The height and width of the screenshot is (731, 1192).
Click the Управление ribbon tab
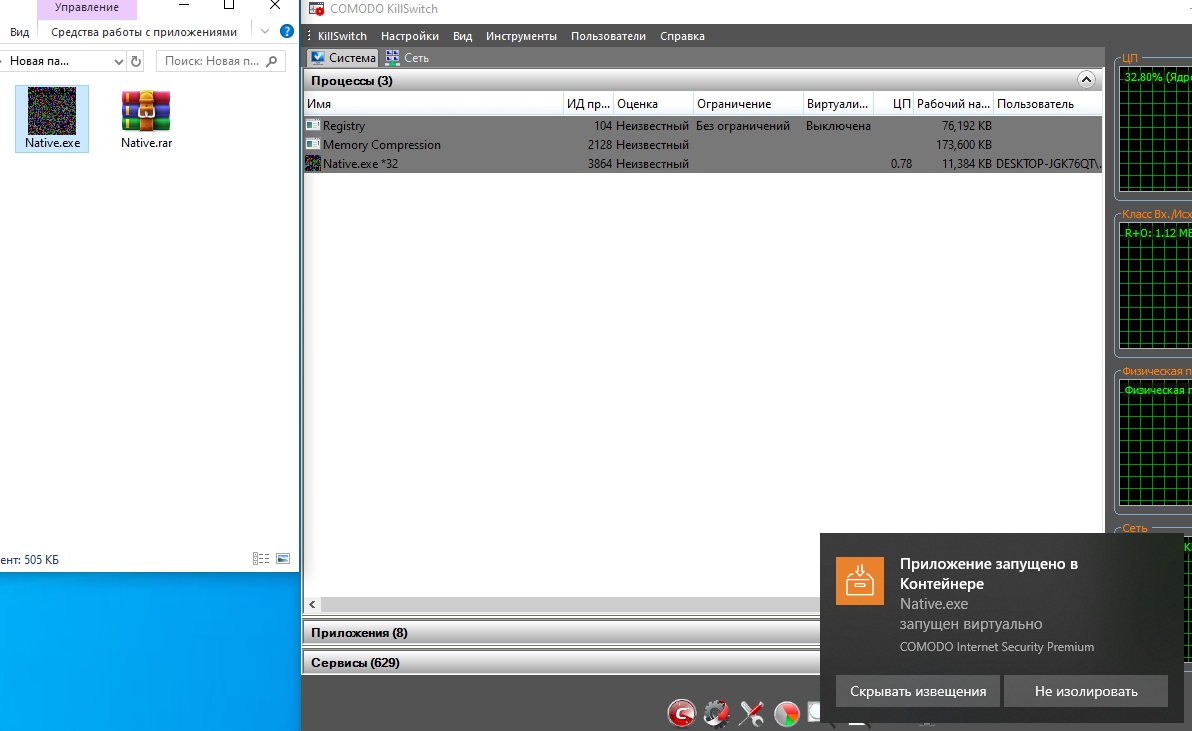pos(87,8)
